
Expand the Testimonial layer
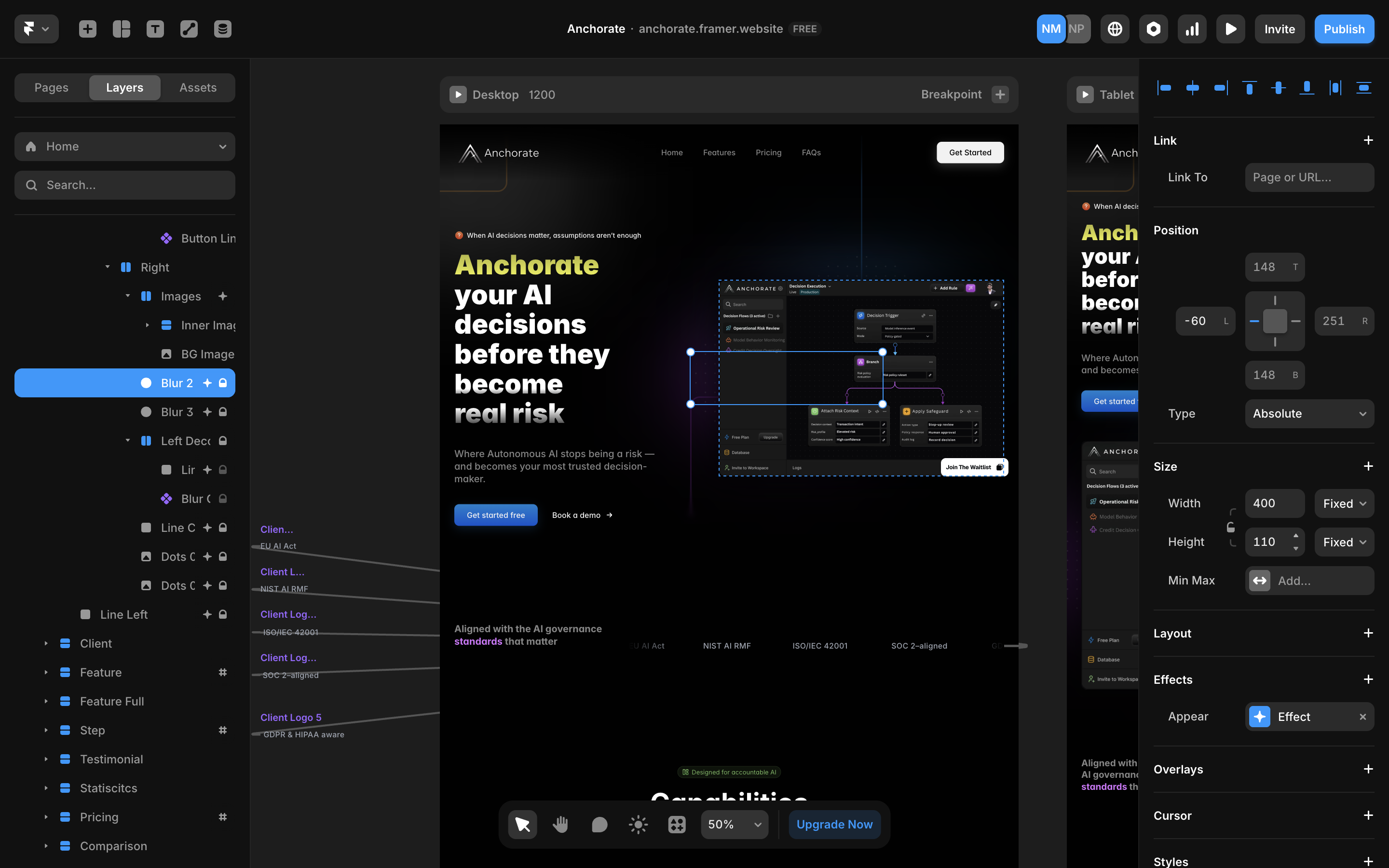tap(46, 759)
